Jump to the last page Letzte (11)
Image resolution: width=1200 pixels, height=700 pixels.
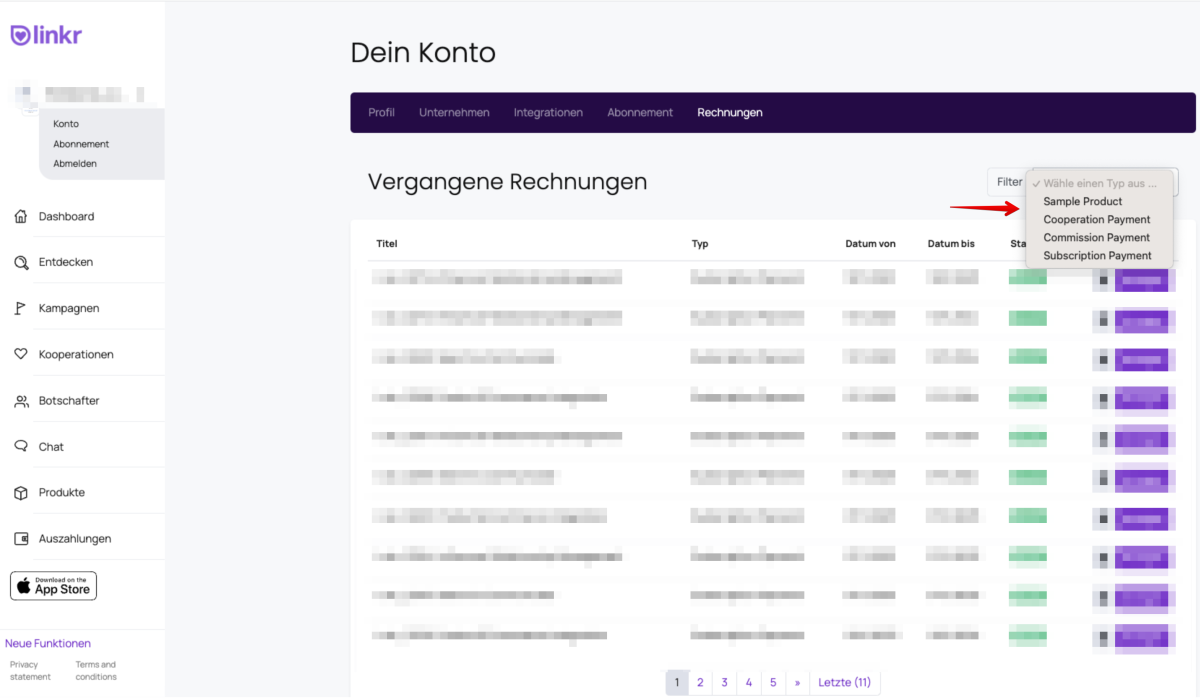pos(844,682)
